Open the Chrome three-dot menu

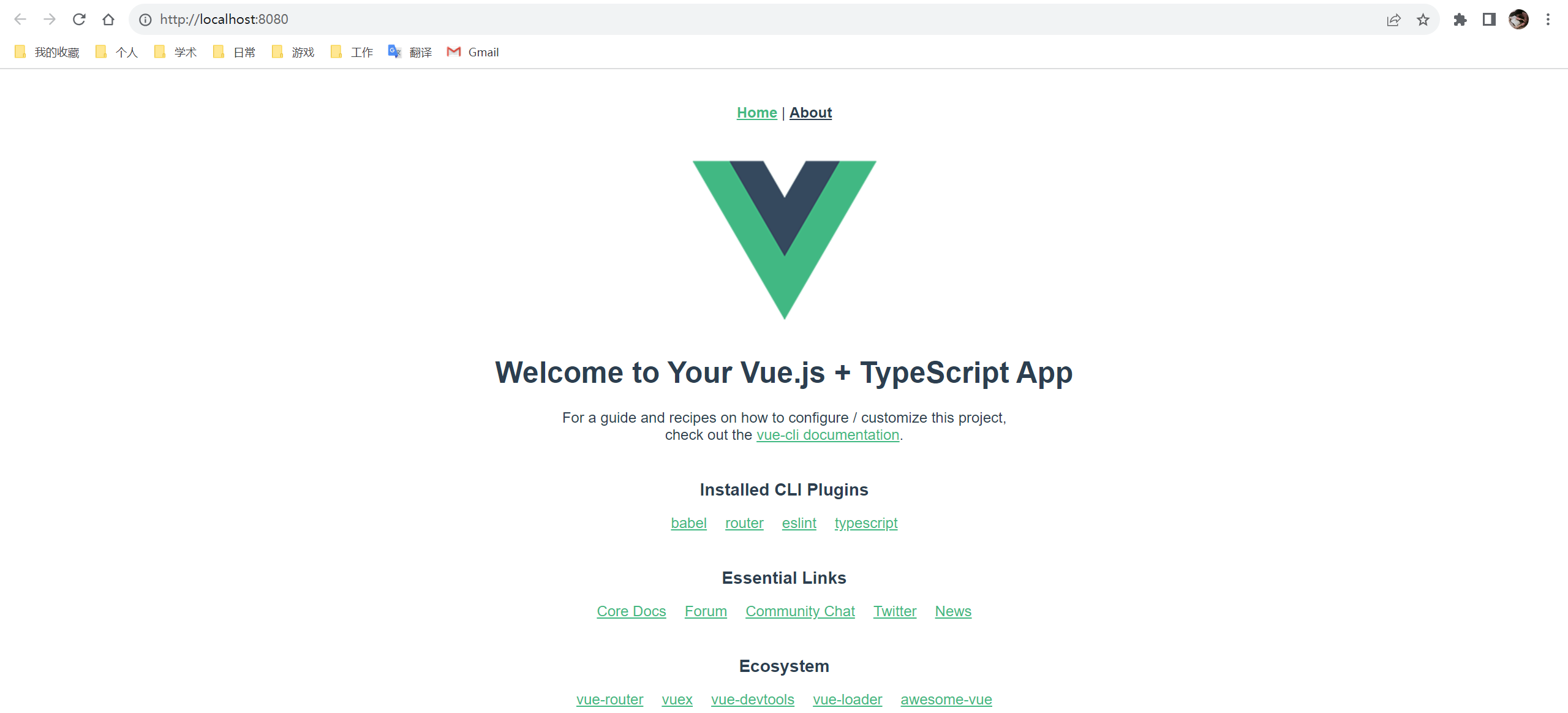point(1548,20)
